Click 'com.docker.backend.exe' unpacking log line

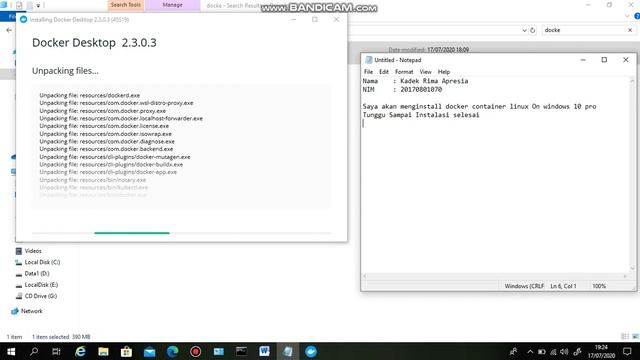pyautogui.click(x=106, y=149)
